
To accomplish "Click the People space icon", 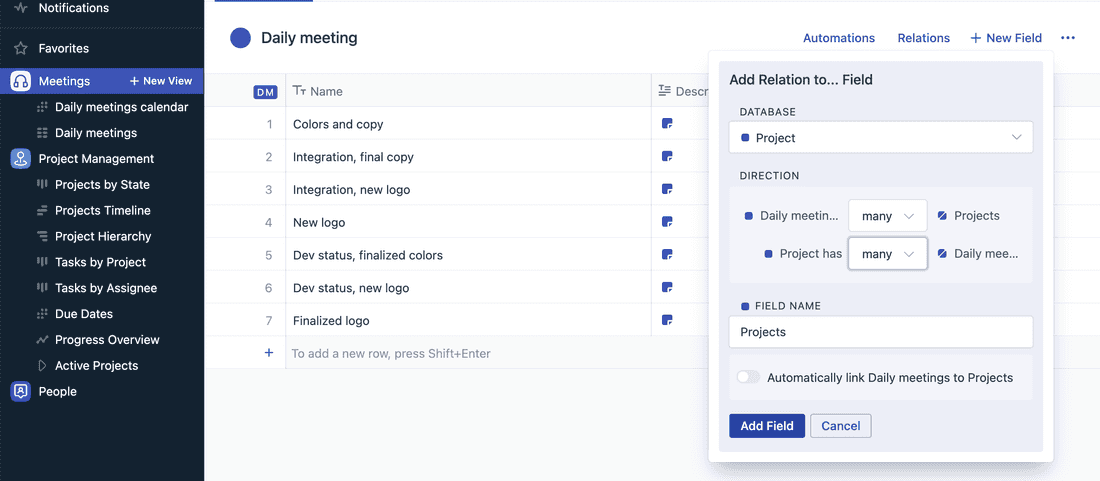I will (21, 391).
